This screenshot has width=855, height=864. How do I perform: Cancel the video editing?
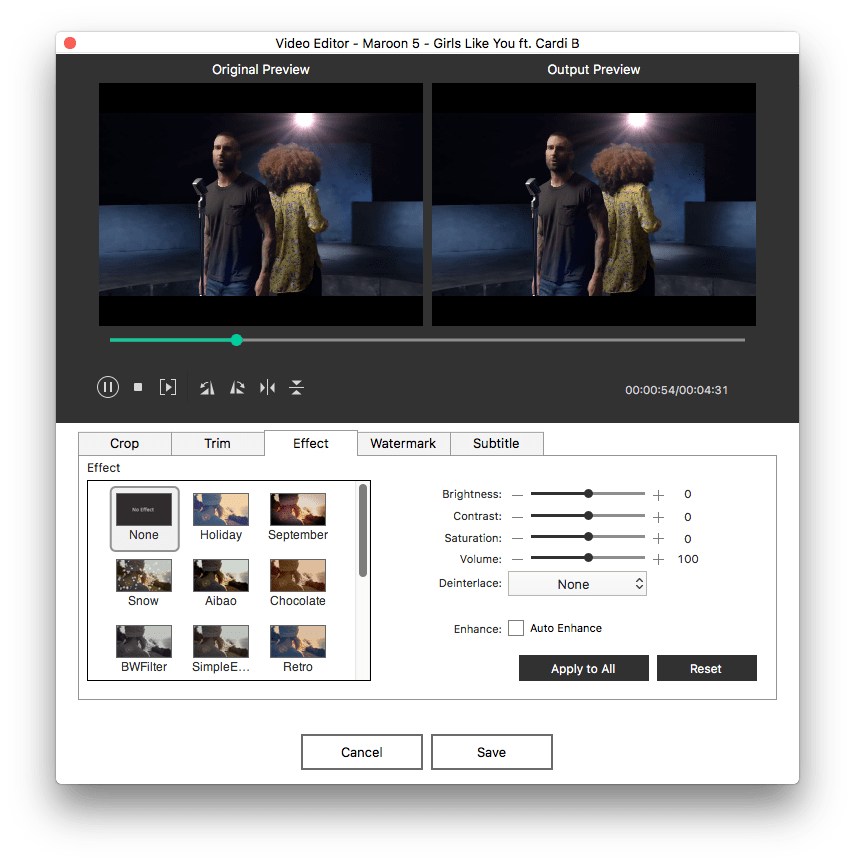[x=362, y=752]
